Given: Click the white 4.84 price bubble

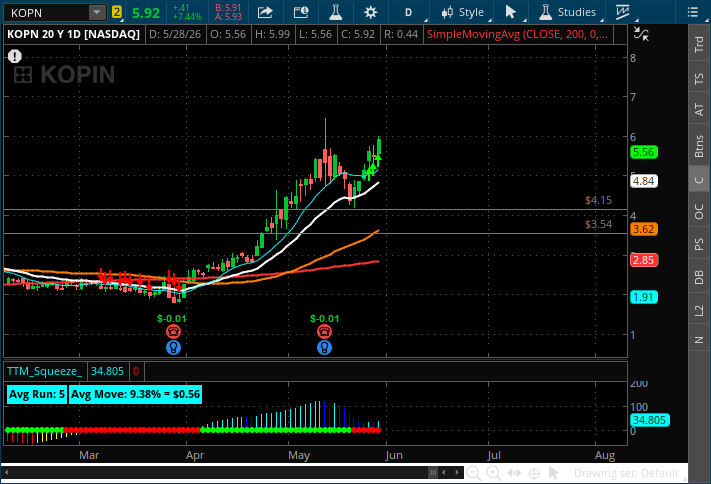Looking at the screenshot, I should (x=643, y=181).
